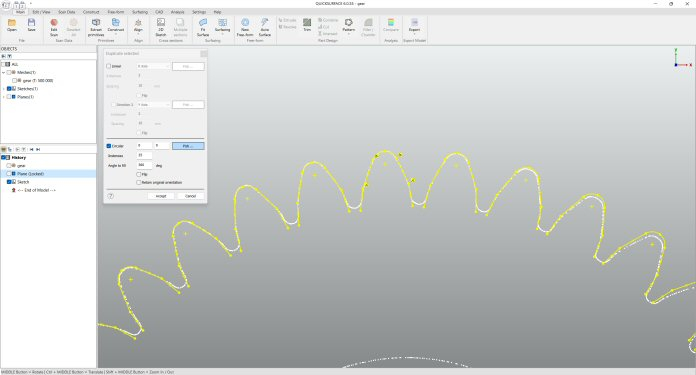The width and height of the screenshot is (696, 375).
Task: Click the New Free-form icon
Action: pyautogui.click(x=245, y=27)
